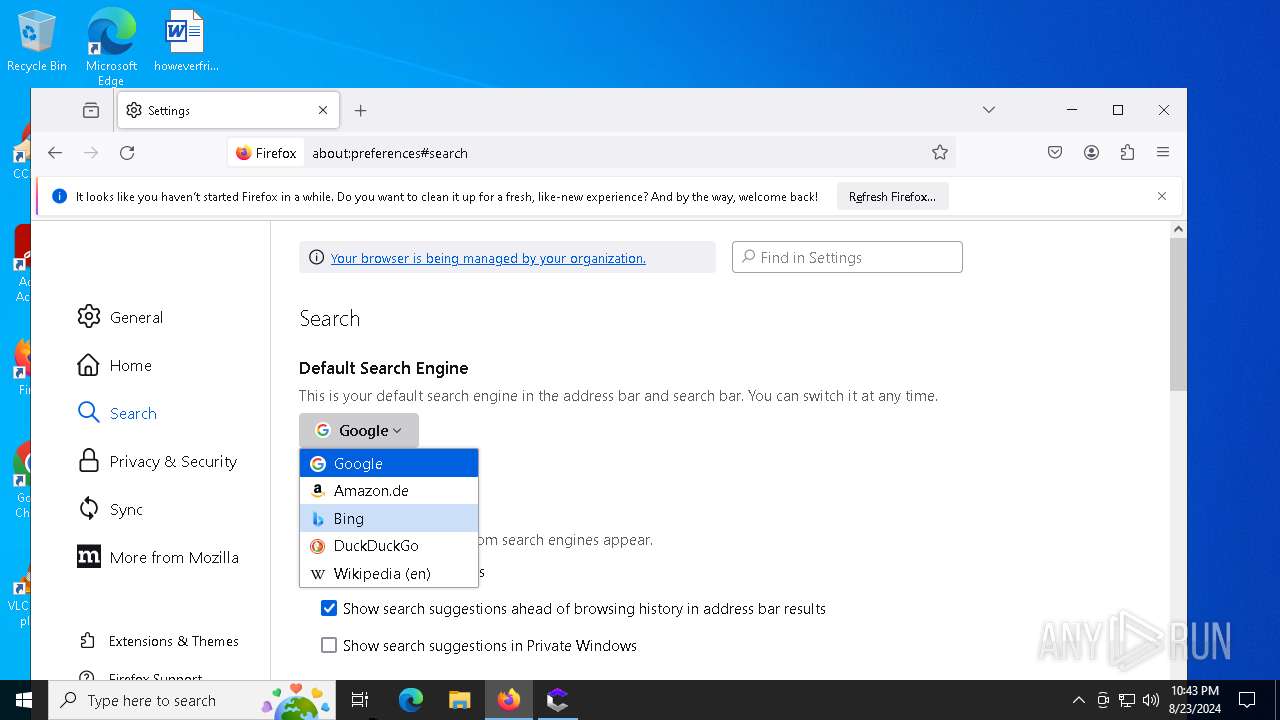
Task: Open Privacy & Security settings
Action: point(158,461)
